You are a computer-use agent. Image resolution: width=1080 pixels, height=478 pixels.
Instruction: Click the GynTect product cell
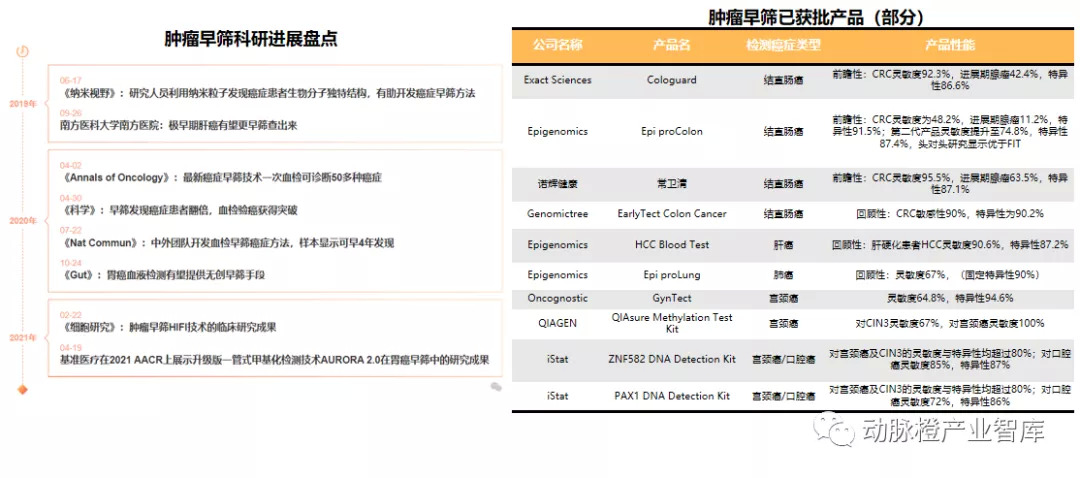pos(671,298)
